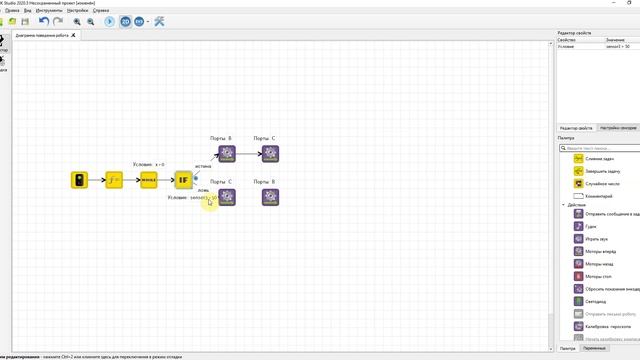The width and height of the screenshot is (640, 360).
Task: Pick the Сбросить показания энкодера block
Action: 607,289
